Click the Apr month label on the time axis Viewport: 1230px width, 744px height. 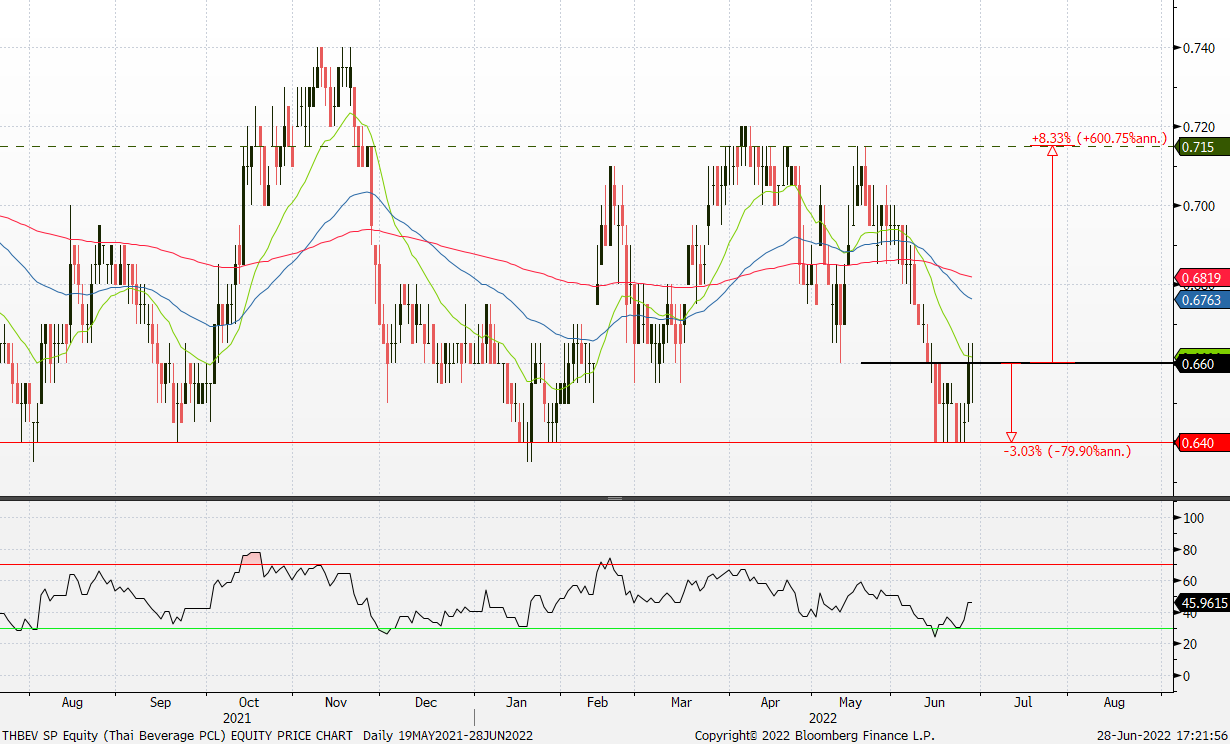pyautogui.click(x=769, y=703)
